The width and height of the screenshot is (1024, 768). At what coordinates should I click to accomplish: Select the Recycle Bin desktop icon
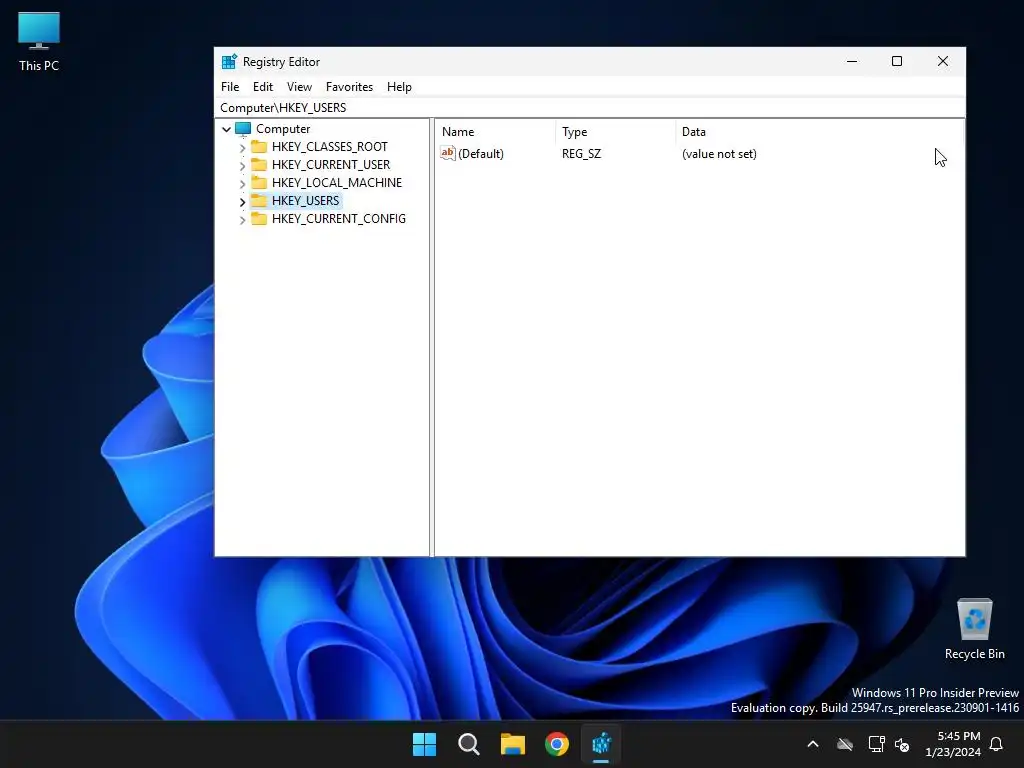pos(974,629)
